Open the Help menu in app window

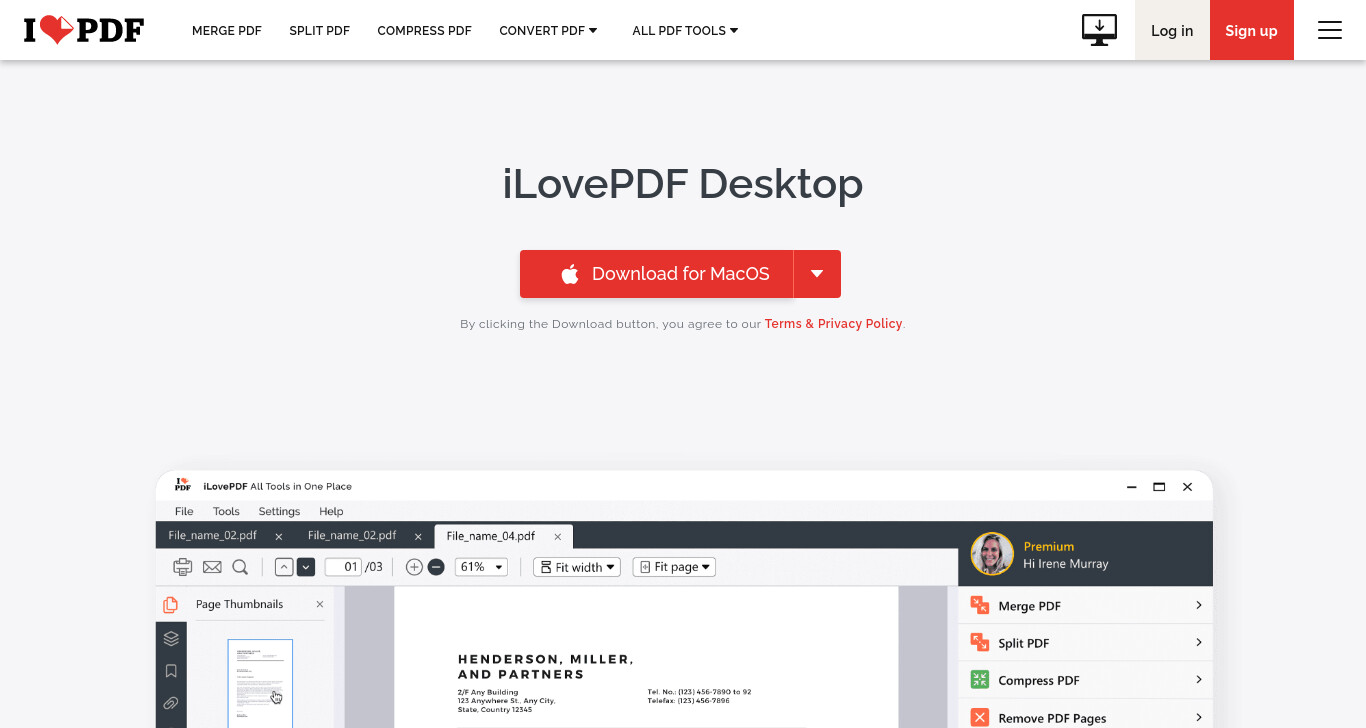331,511
